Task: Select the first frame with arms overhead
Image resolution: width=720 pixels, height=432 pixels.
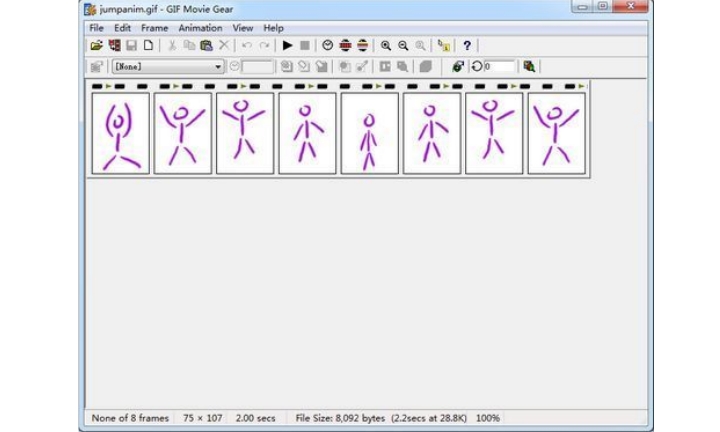Action: point(120,134)
